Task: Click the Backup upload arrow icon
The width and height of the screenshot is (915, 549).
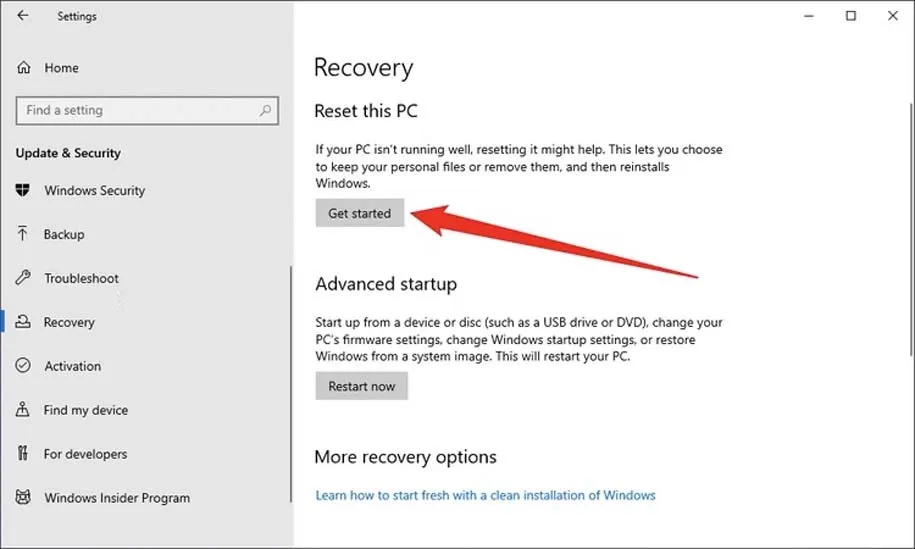Action: point(23,234)
